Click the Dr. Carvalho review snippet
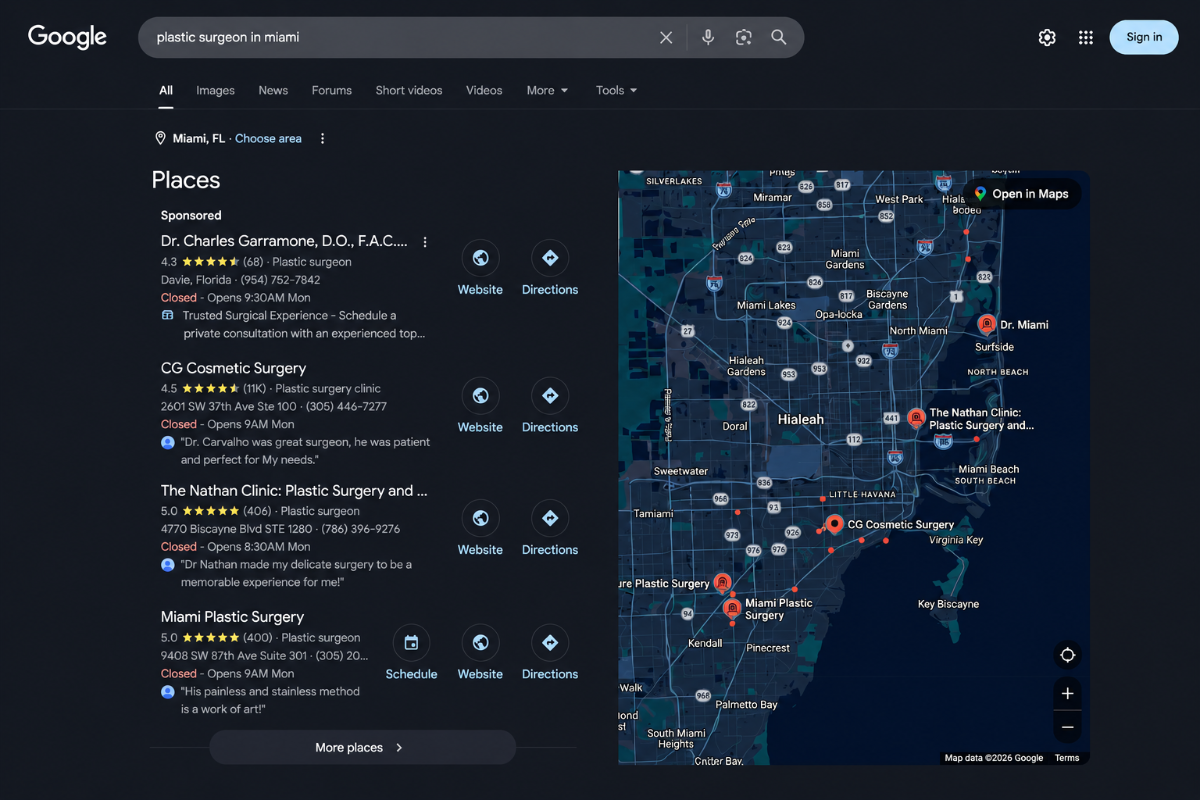 click(x=305, y=451)
